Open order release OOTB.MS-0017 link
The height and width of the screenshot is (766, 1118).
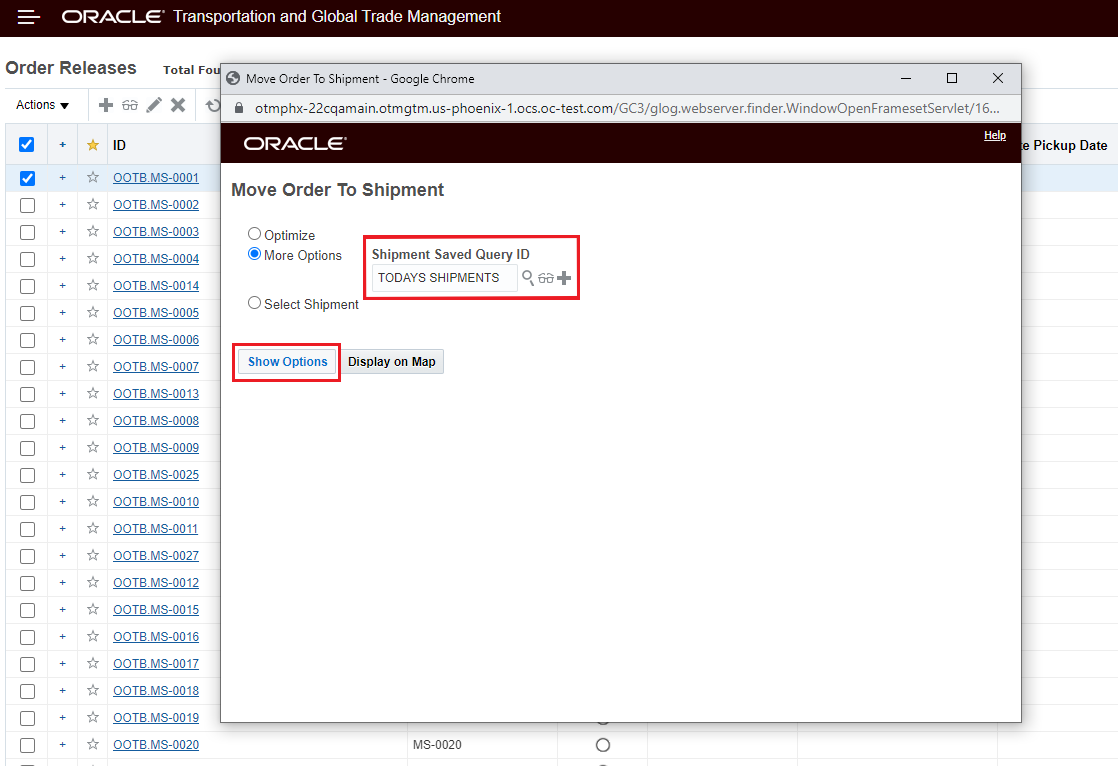(x=156, y=663)
